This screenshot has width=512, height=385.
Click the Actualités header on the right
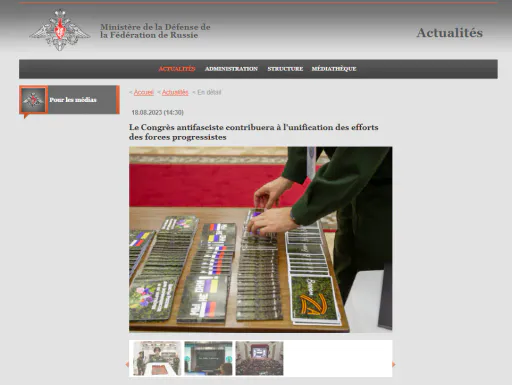pos(449,33)
